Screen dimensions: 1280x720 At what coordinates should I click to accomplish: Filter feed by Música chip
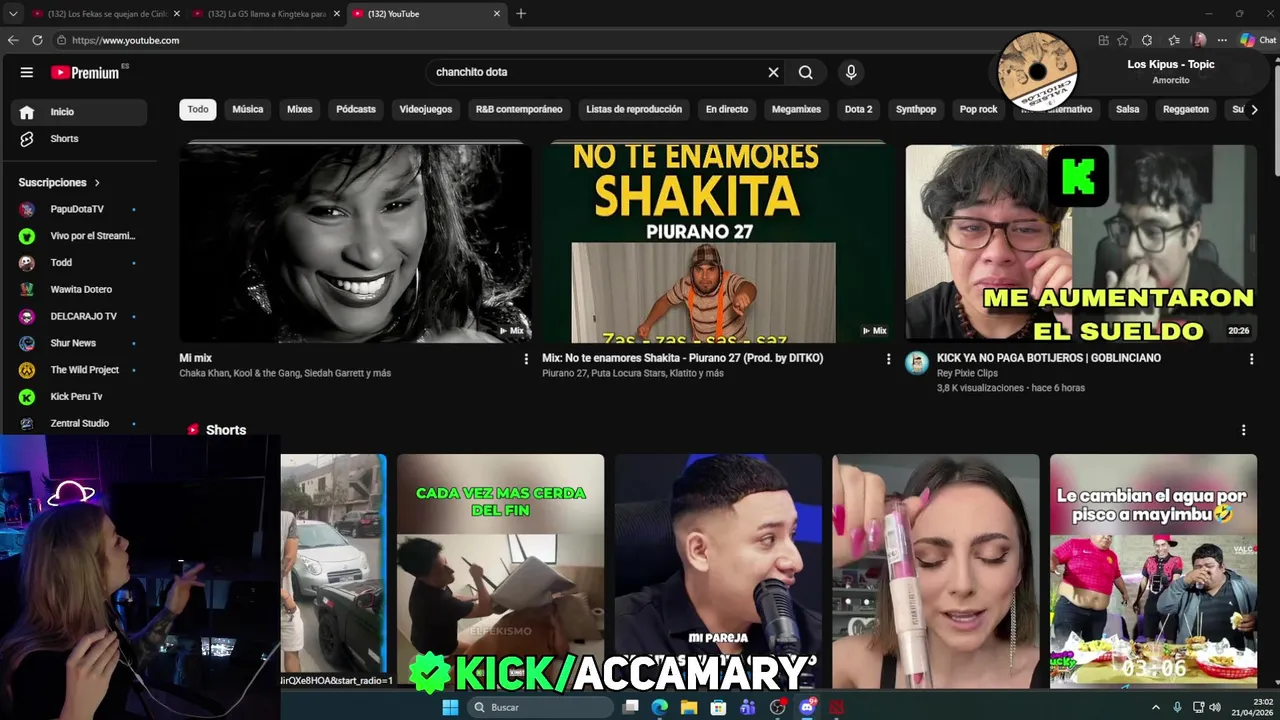click(x=248, y=109)
